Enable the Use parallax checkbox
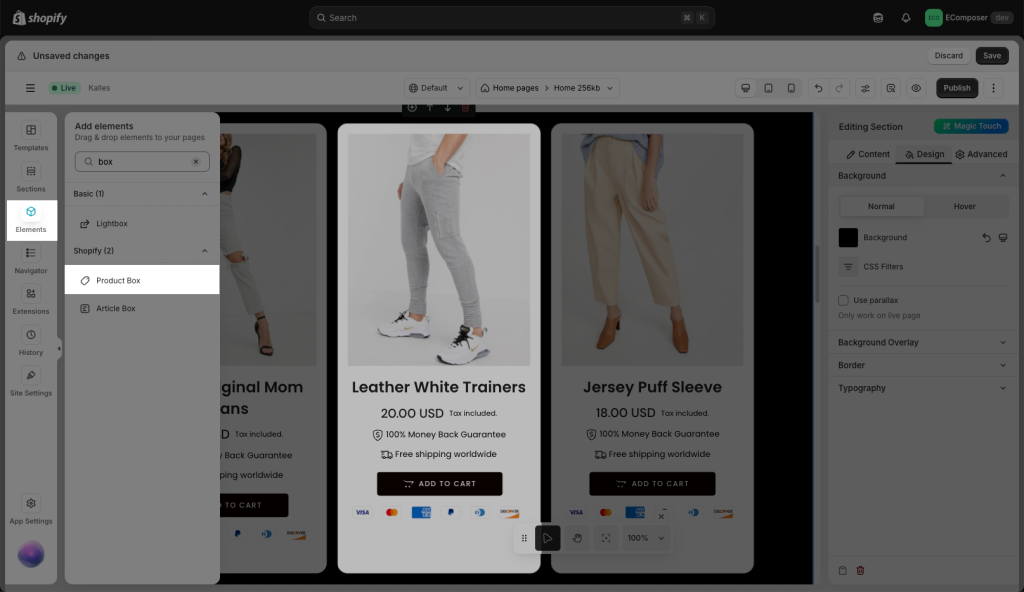Image resolution: width=1024 pixels, height=592 pixels. [x=845, y=300]
